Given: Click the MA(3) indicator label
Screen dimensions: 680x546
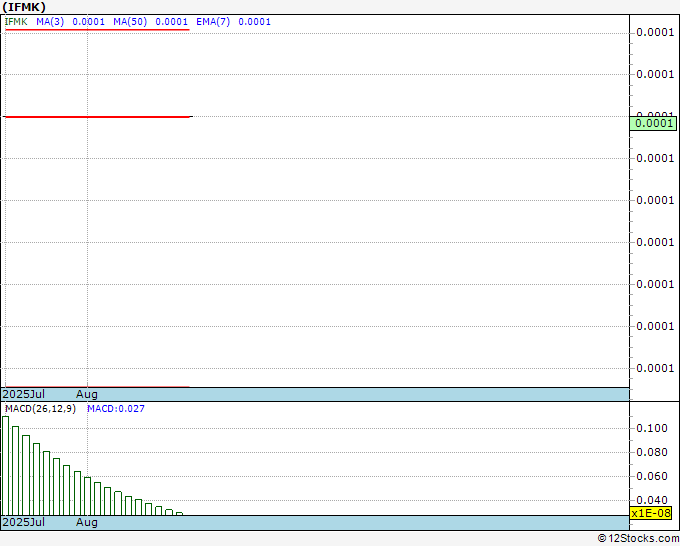Looking at the screenshot, I should coord(50,22).
